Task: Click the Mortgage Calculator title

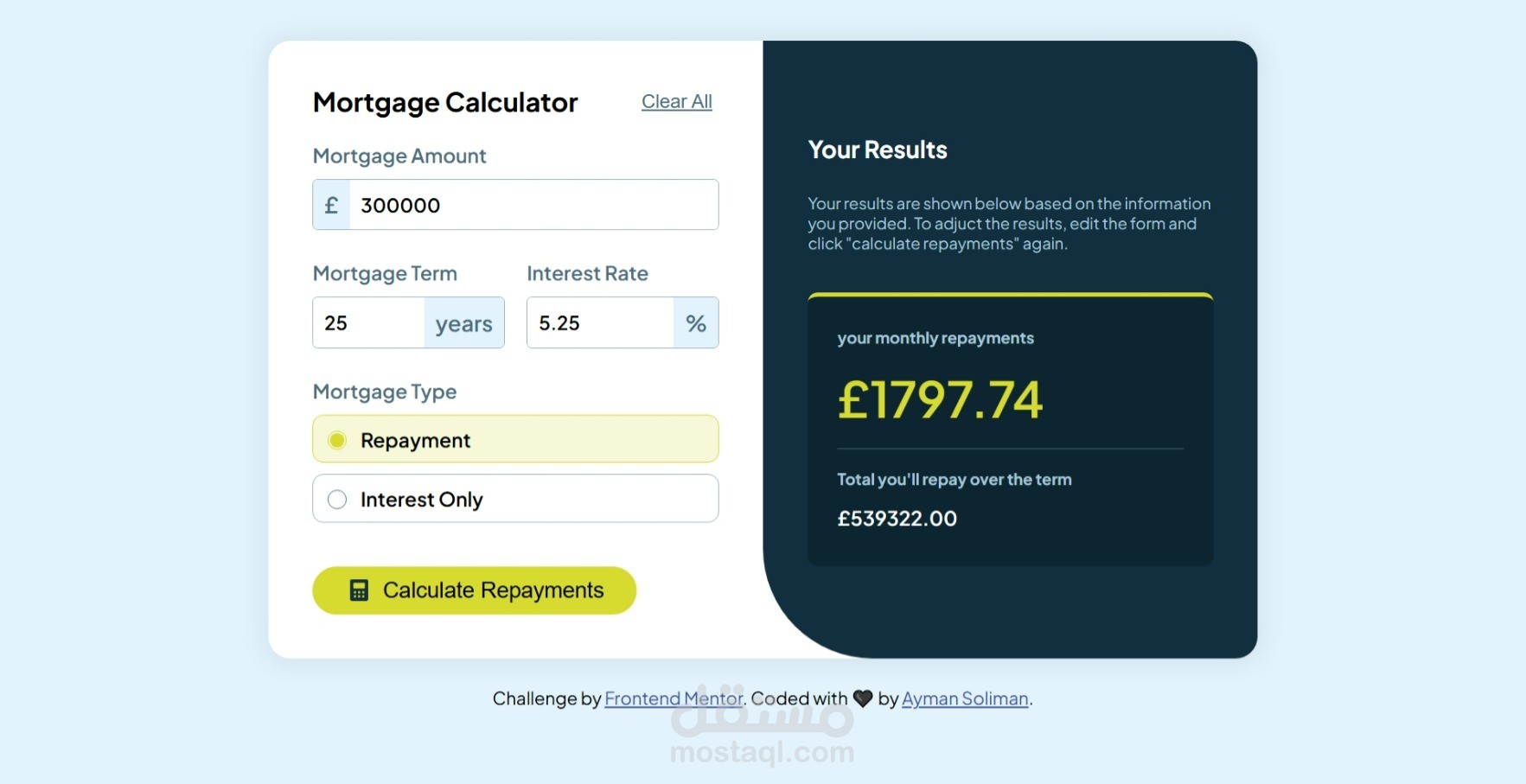Action: tap(445, 102)
